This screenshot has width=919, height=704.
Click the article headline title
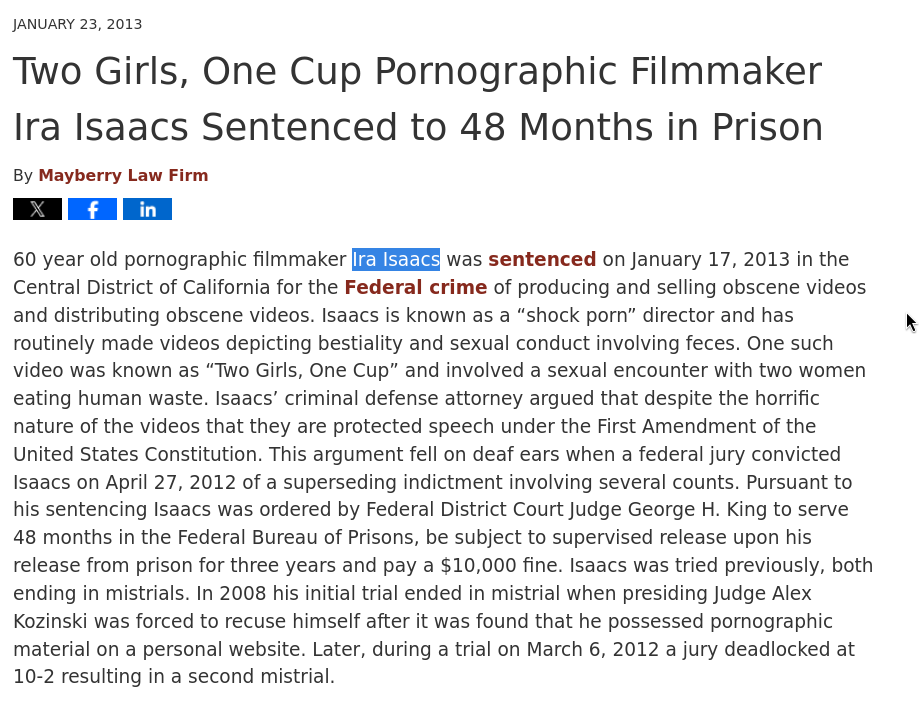click(418, 99)
